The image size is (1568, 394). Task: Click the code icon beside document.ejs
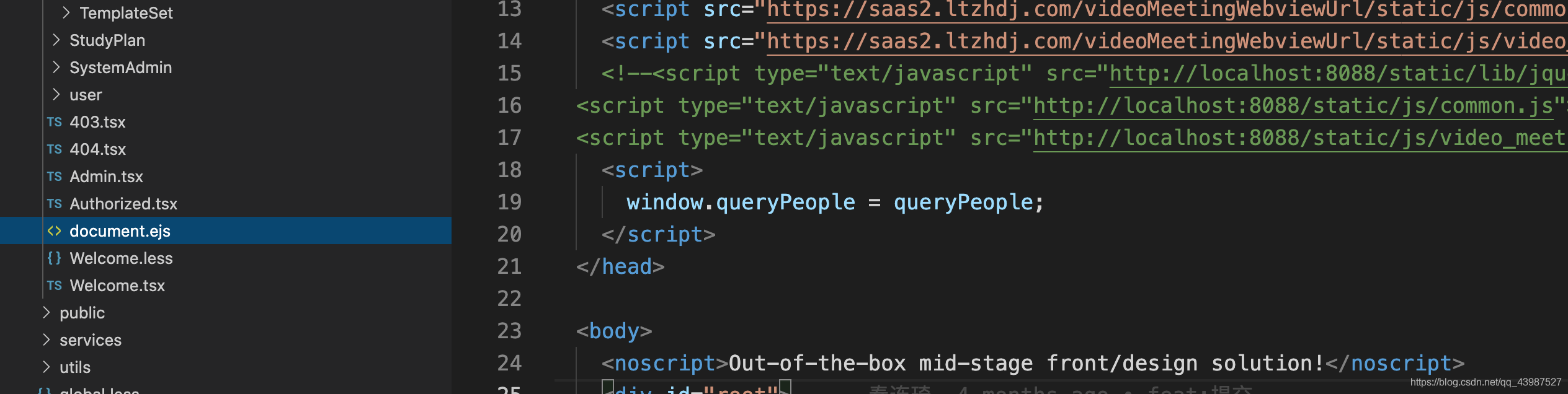click(55, 231)
